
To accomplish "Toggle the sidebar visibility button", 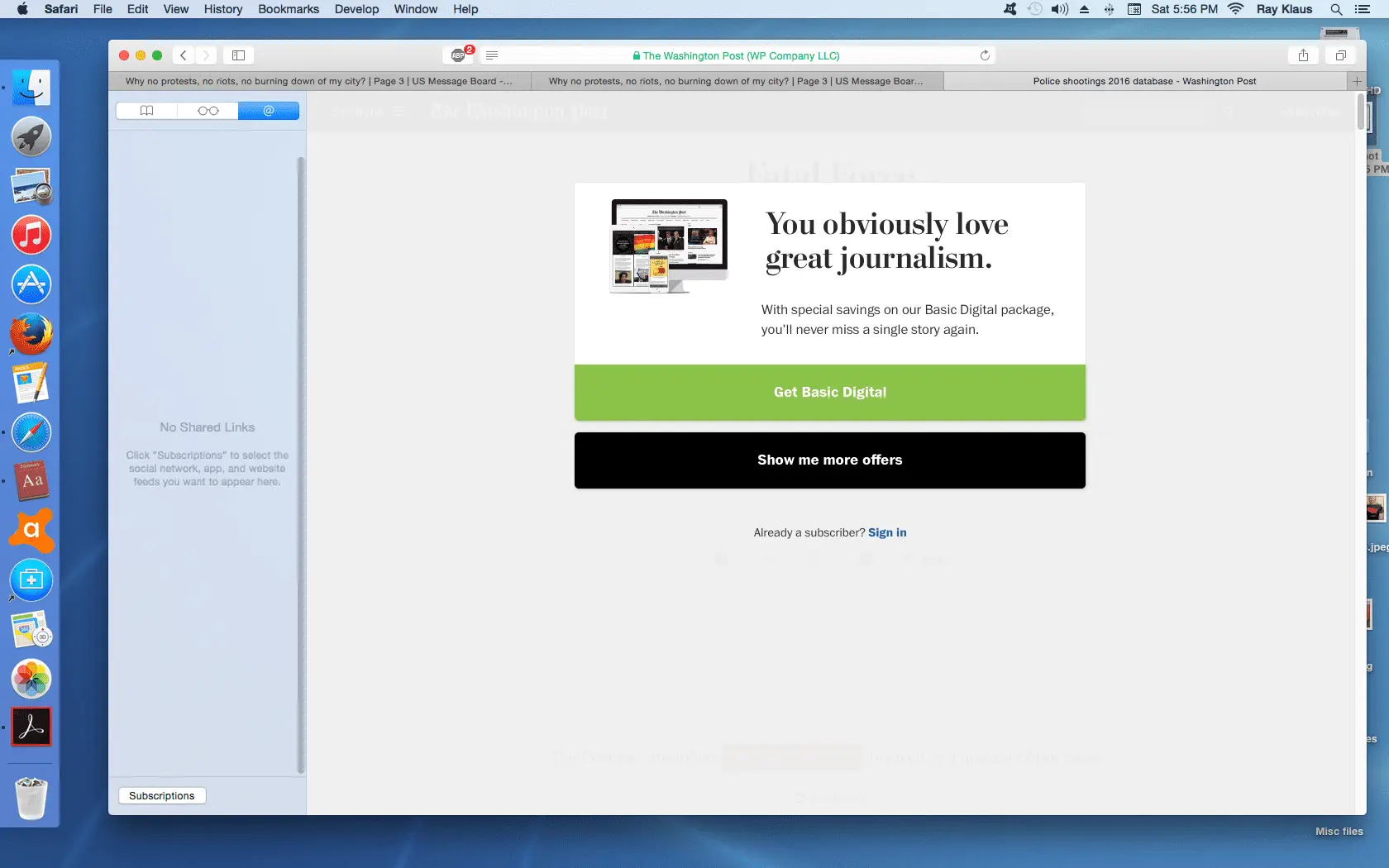I will pyautogui.click(x=238, y=55).
